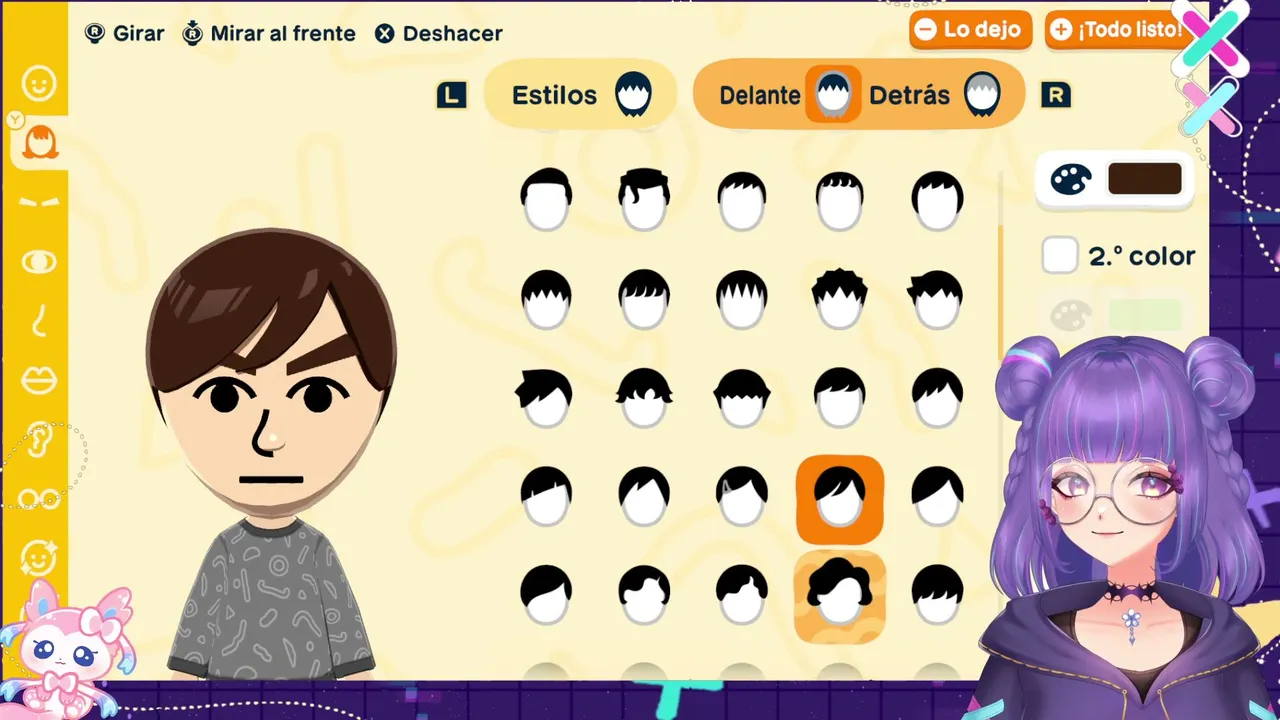Enable the 2.º color checkbox

1060,256
